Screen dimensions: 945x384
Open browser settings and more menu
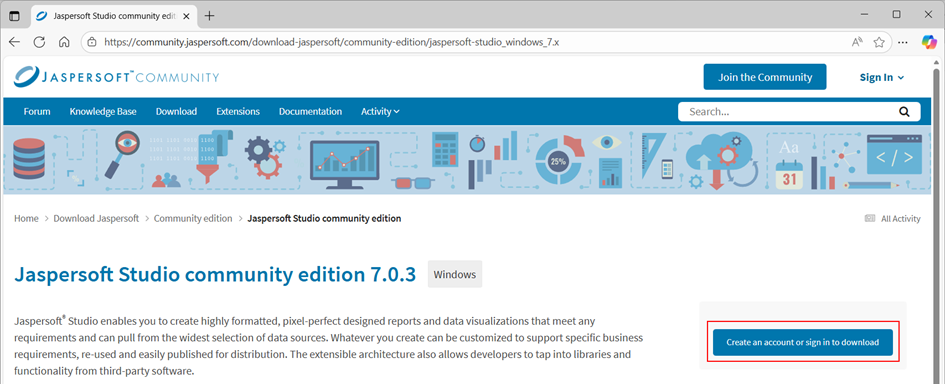click(x=903, y=42)
